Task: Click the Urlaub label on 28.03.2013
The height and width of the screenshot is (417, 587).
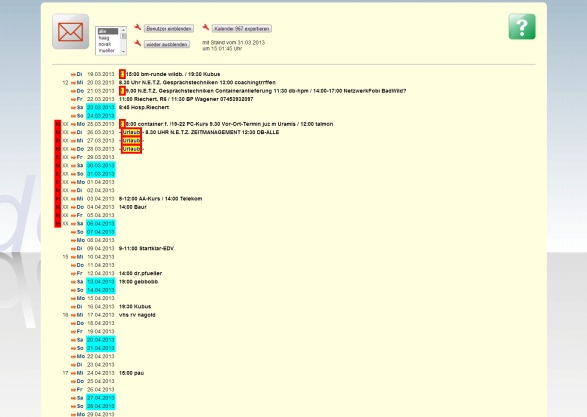Action: point(131,149)
